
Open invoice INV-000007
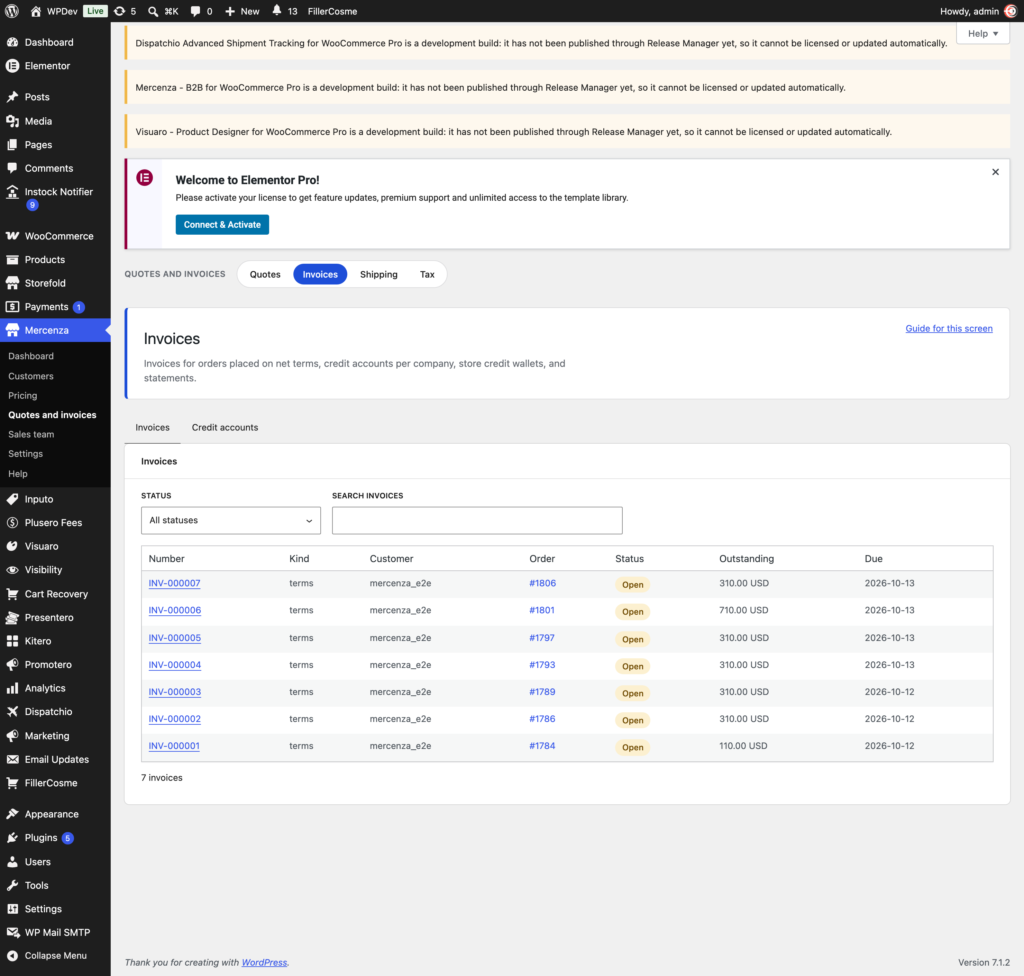point(174,583)
